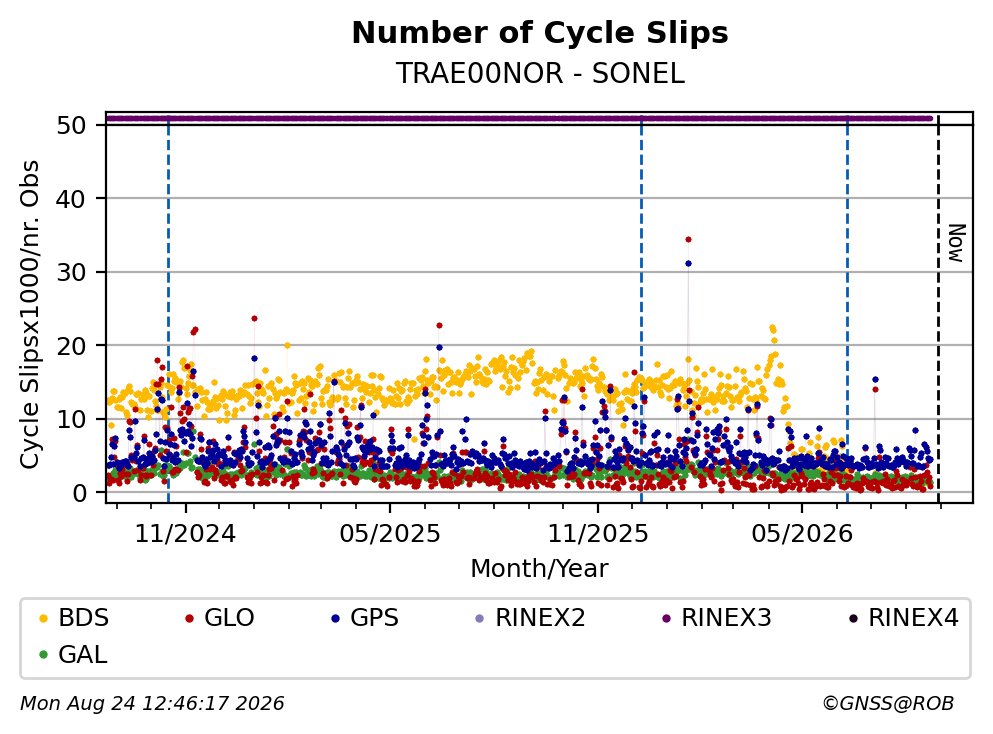993x734 pixels.
Task: Click the y-axis tick label 50
Action: pos(71,125)
